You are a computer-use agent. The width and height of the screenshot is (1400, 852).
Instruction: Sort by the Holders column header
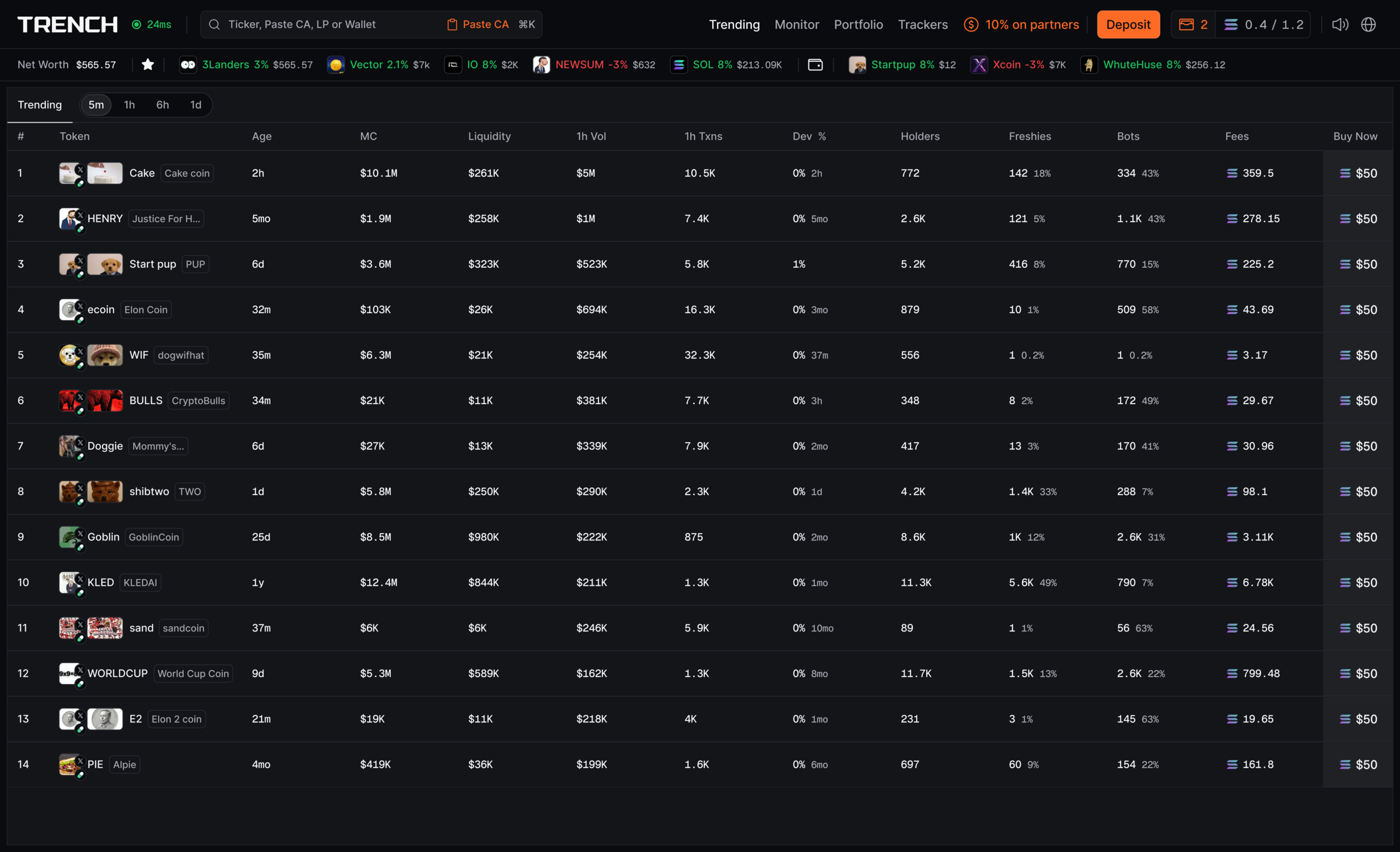pos(920,136)
